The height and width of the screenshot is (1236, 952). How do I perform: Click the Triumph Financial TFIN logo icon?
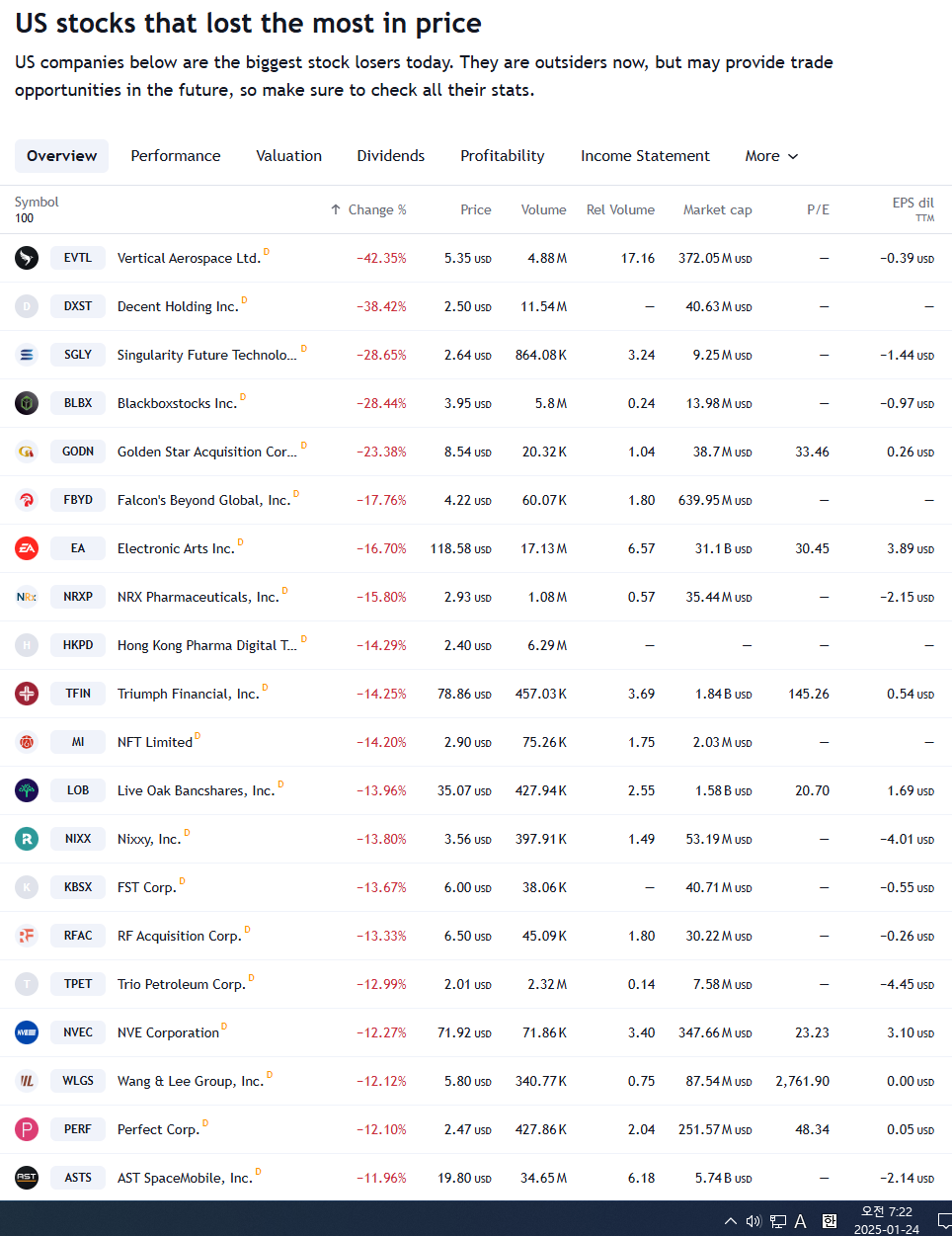click(27, 694)
